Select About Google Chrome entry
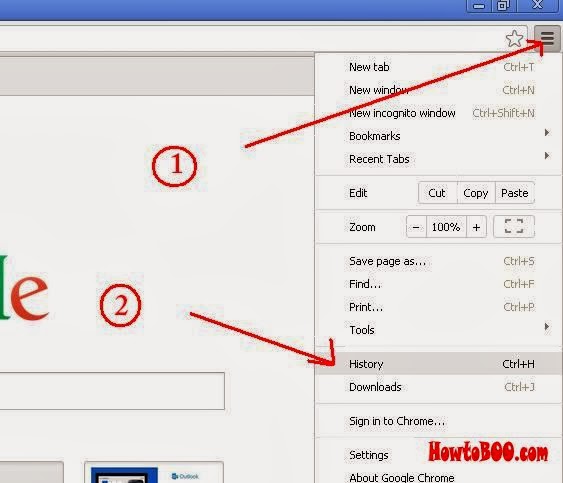This screenshot has width=563, height=483. click(x=438, y=477)
